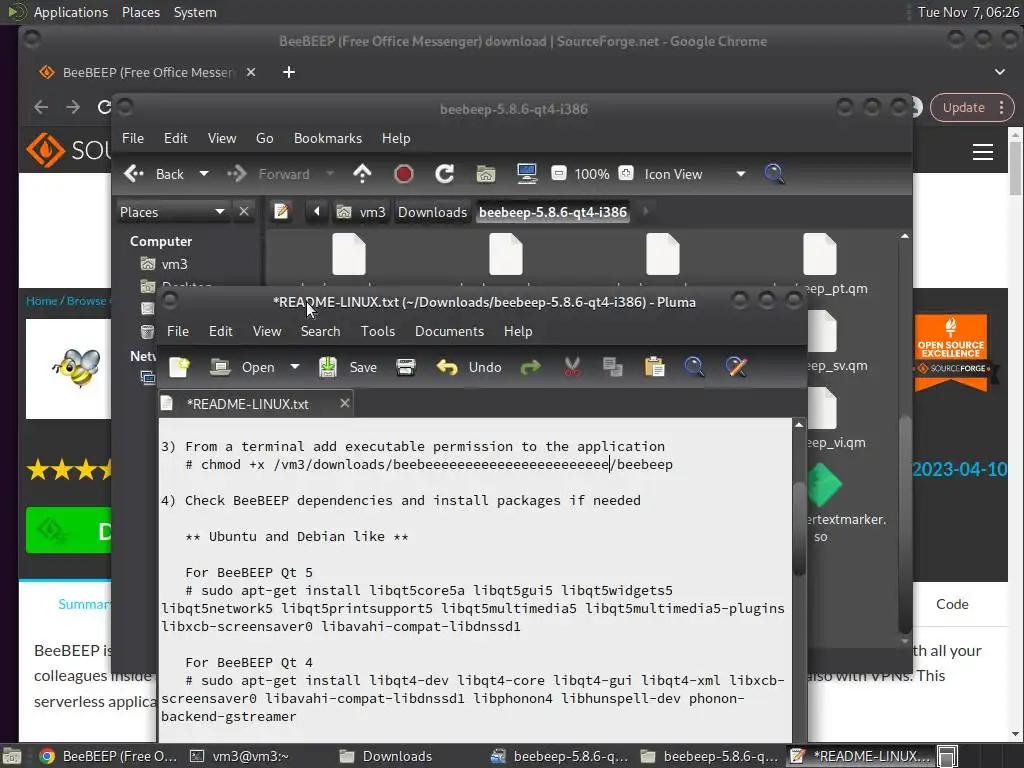The image size is (1024, 768).
Task: Close the README-LINUX.txt tab
Action: point(345,404)
